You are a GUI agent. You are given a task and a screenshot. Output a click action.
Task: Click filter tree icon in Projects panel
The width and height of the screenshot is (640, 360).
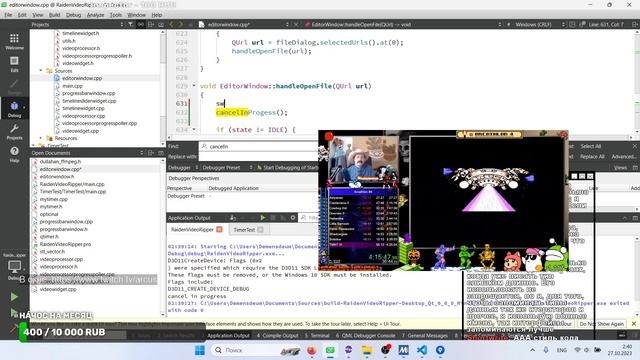tap(131, 24)
